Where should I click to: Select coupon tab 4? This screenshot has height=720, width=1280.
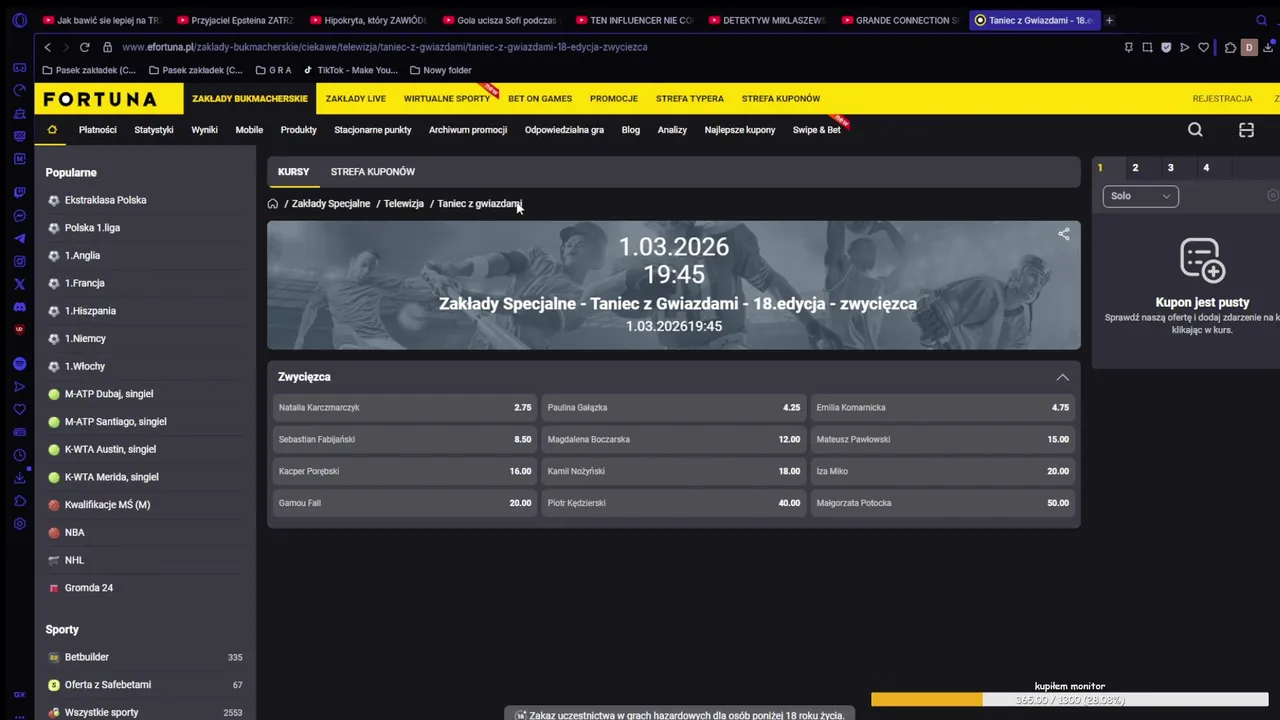(x=1206, y=168)
